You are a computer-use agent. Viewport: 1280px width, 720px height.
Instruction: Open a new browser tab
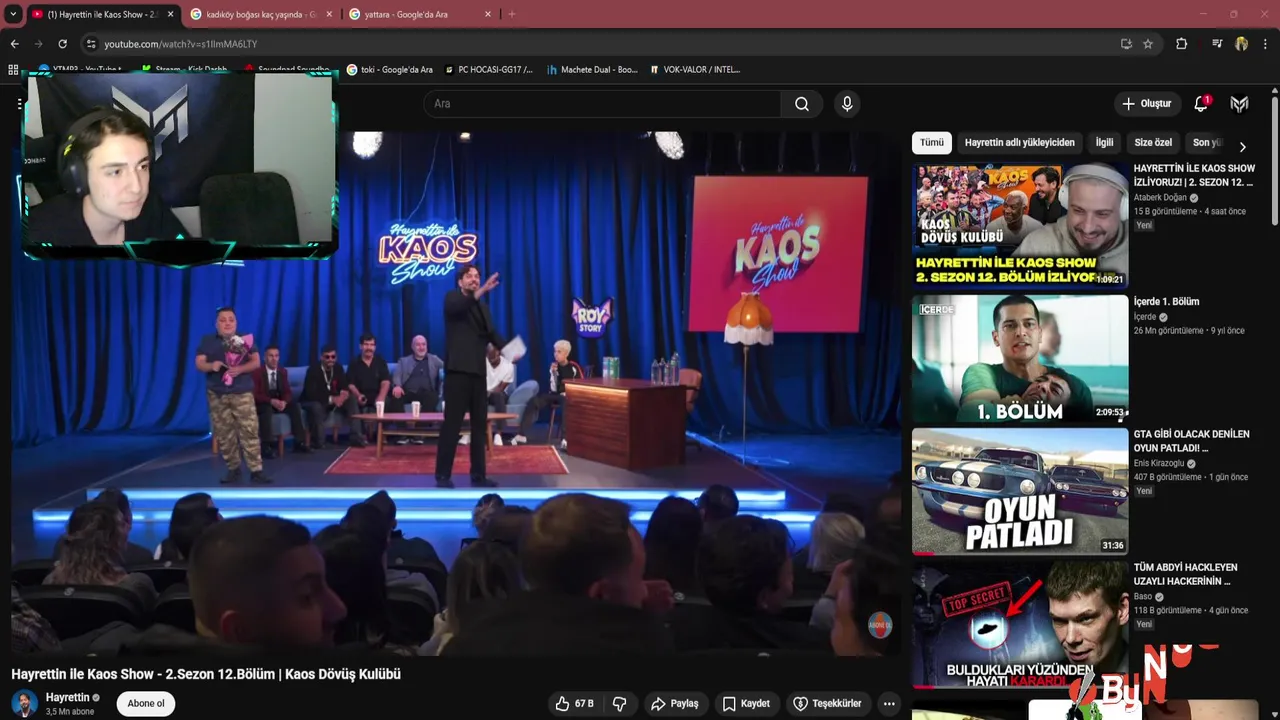coord(512,14)
